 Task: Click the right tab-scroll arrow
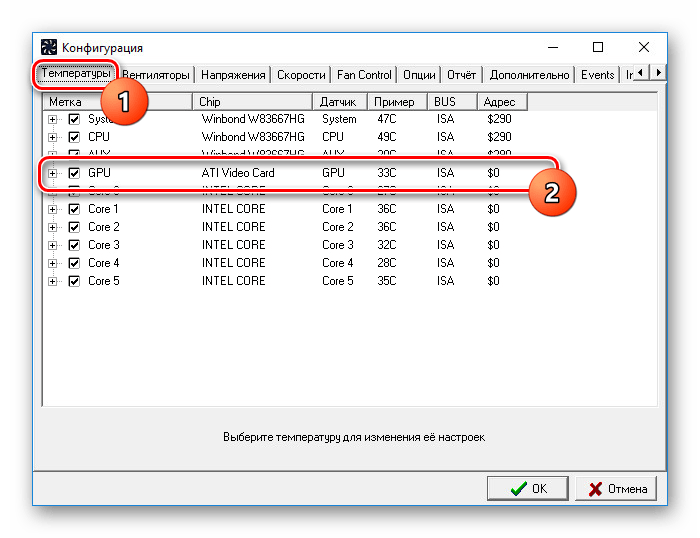pyautogui.click(x=658, y=72)
